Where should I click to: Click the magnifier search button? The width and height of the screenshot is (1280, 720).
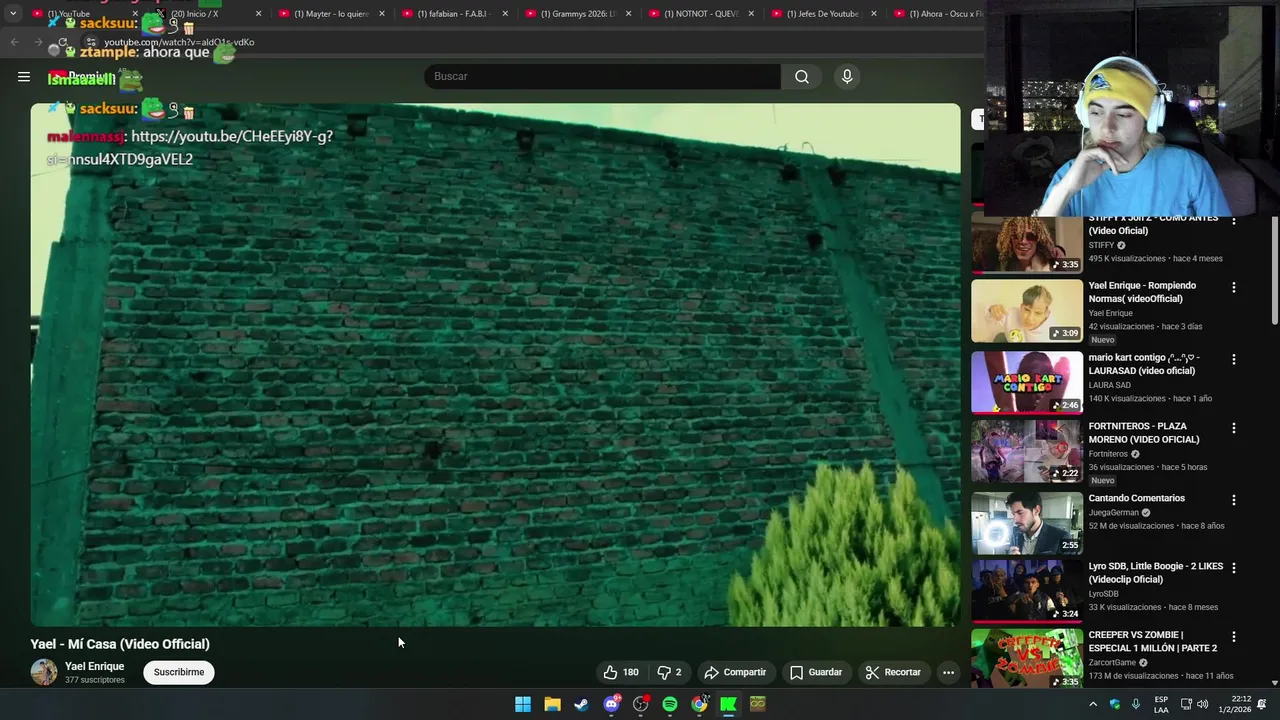802,77
